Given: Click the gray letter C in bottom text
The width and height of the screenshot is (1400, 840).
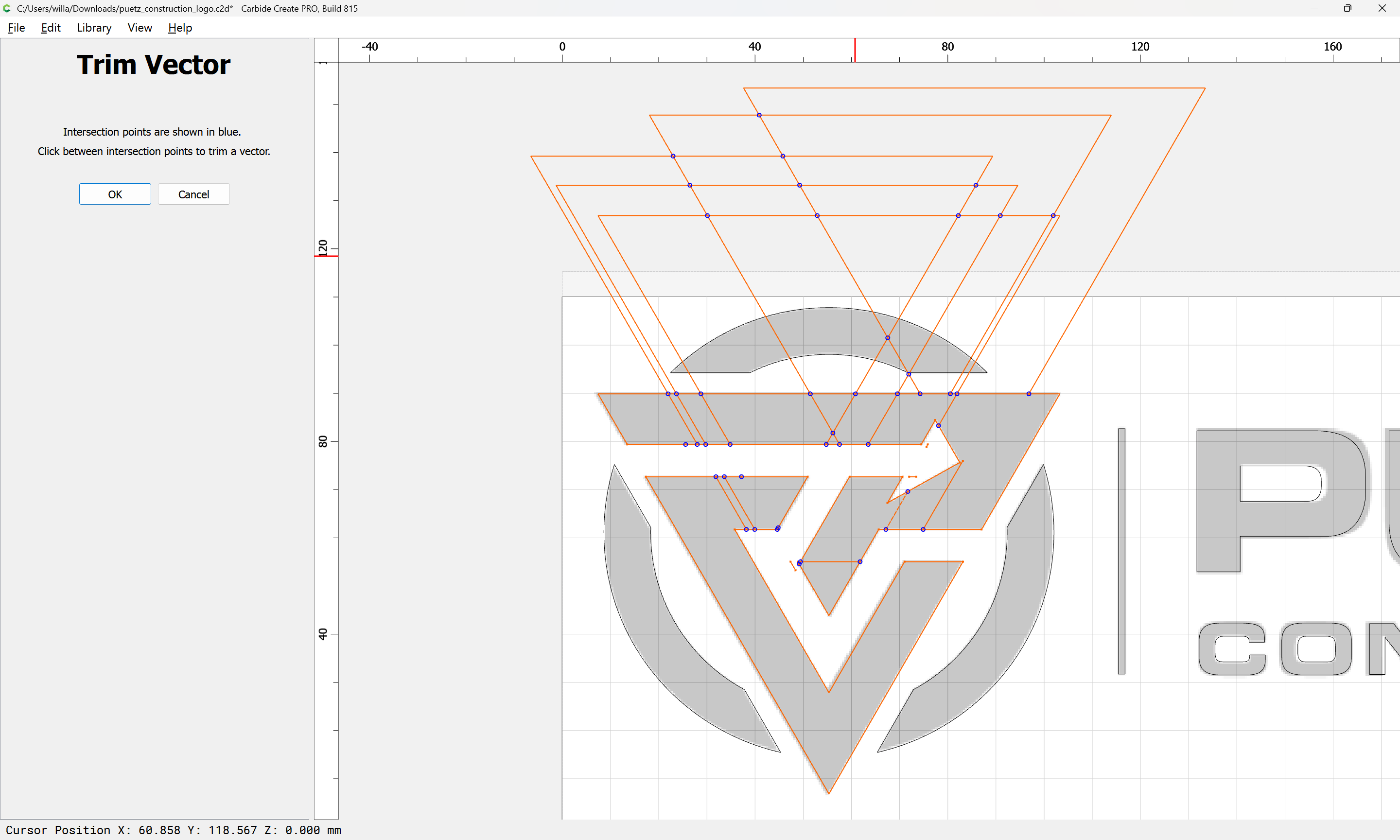Looking at the screenshot, I should [1232, 648].
